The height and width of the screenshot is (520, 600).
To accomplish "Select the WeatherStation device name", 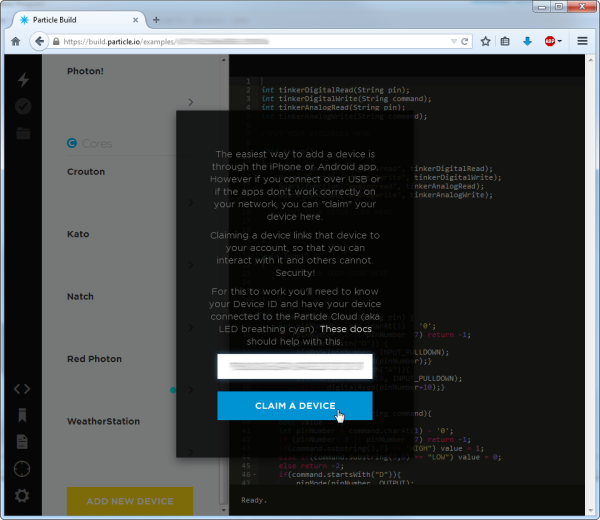I will point(103,421).
